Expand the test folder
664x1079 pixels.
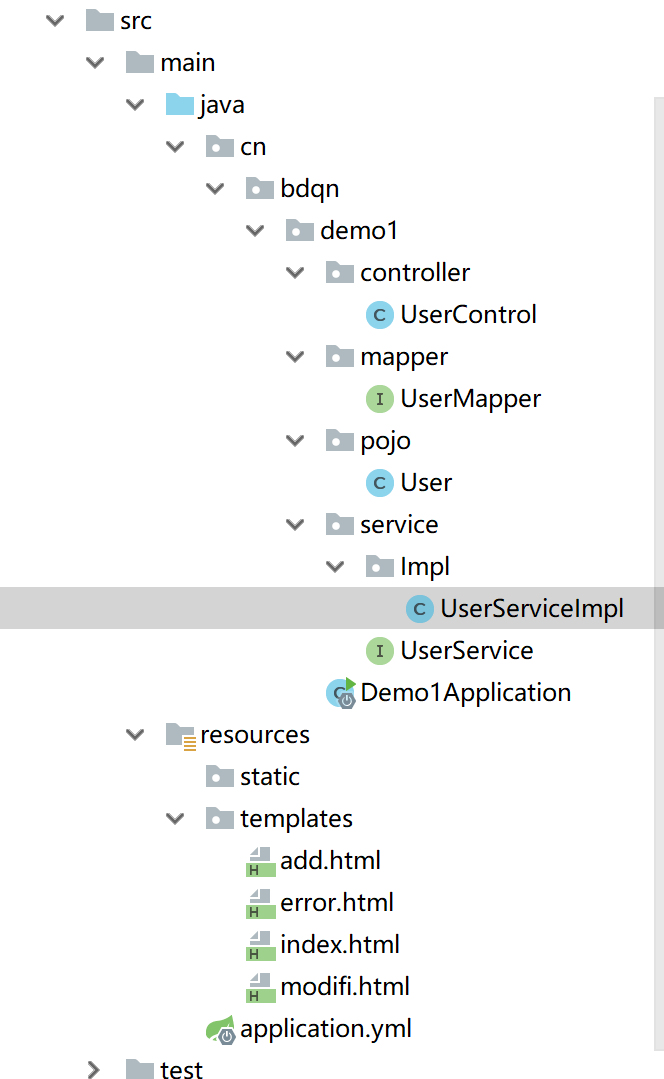tap(95, 1070)
